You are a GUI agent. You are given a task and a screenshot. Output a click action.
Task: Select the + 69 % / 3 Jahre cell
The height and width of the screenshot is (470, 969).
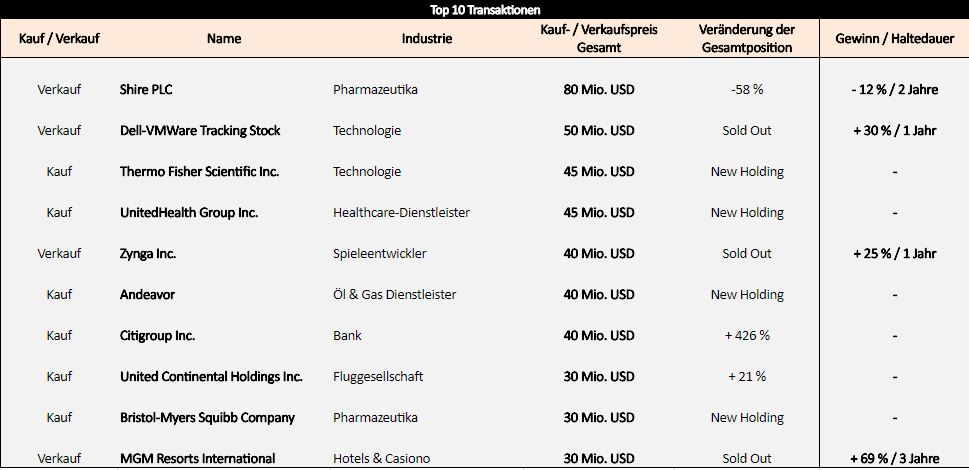(895, 458)
